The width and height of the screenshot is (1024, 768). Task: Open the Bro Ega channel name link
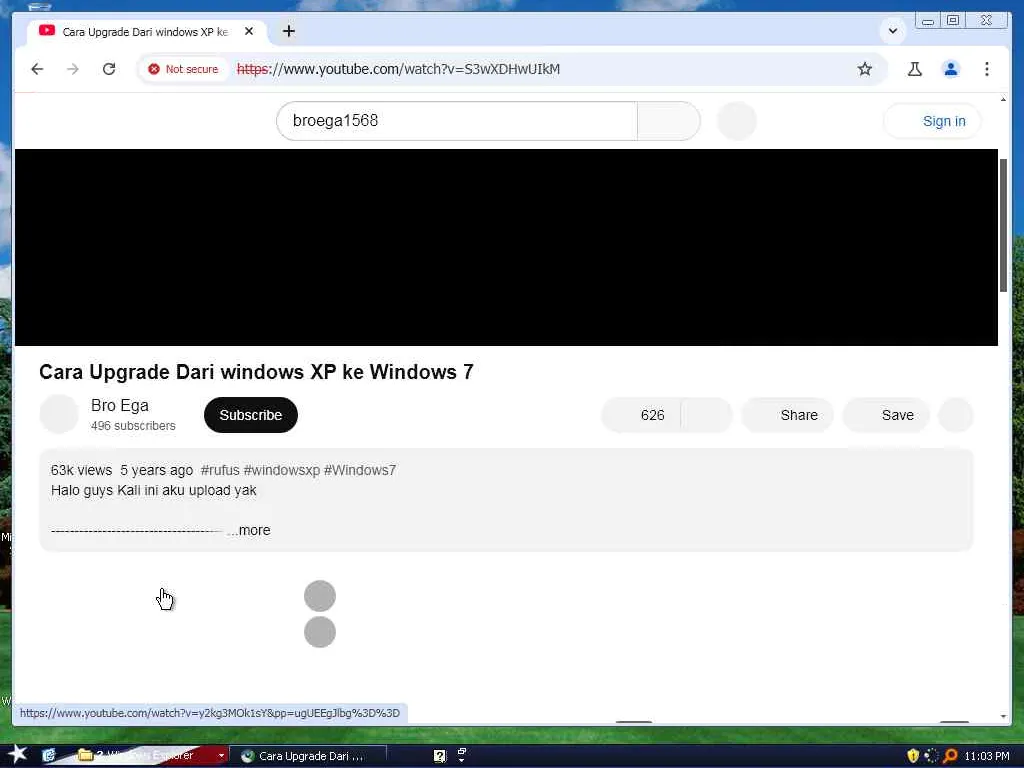(120, 406)
